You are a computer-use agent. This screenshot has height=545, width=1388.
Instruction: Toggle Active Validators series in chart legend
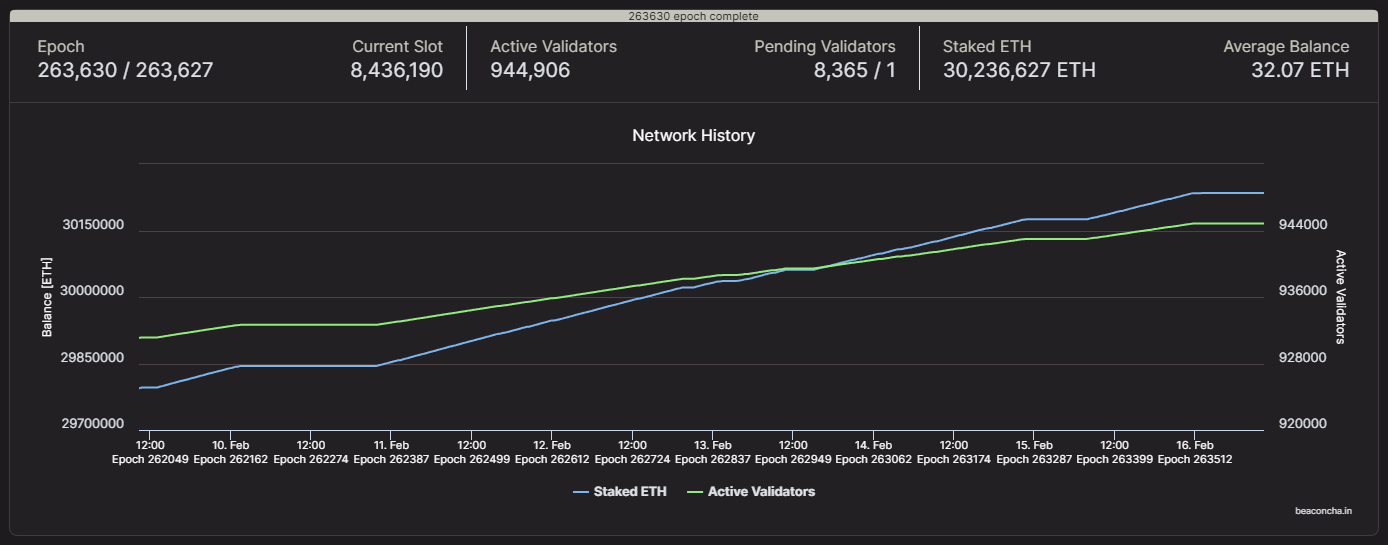tap(760, 492)
